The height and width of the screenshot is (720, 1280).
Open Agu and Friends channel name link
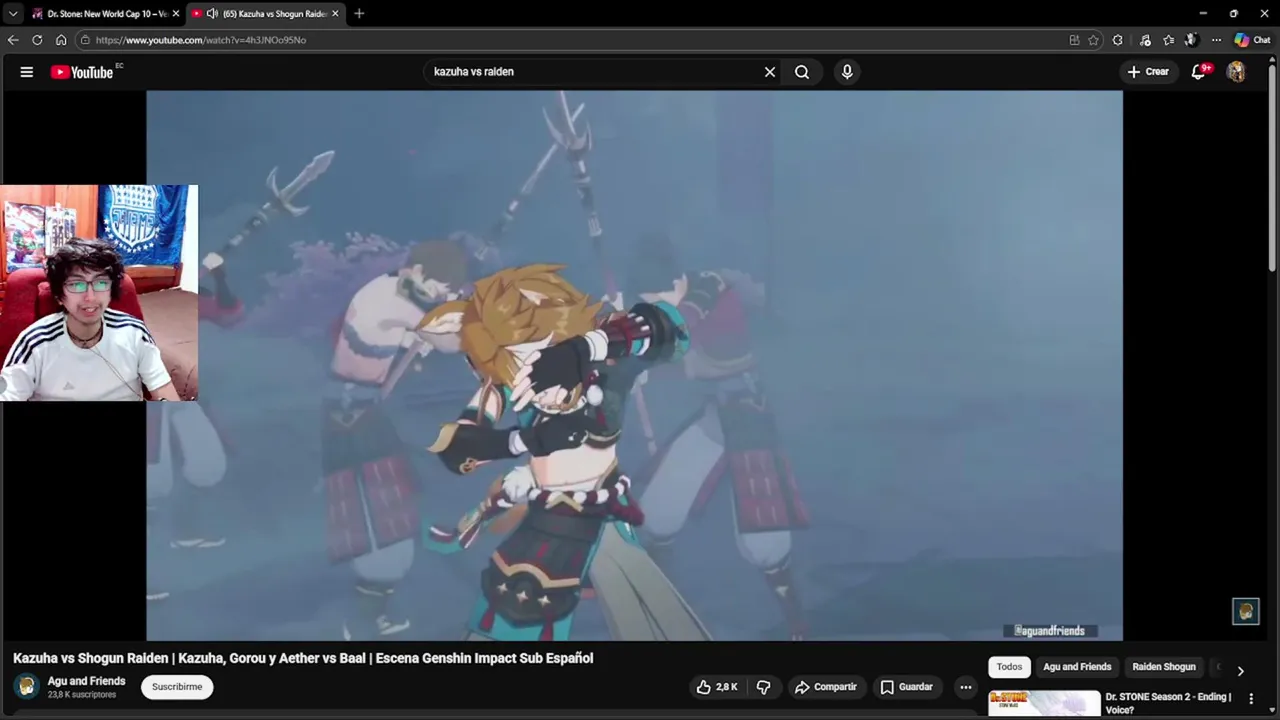click(87, 681)
